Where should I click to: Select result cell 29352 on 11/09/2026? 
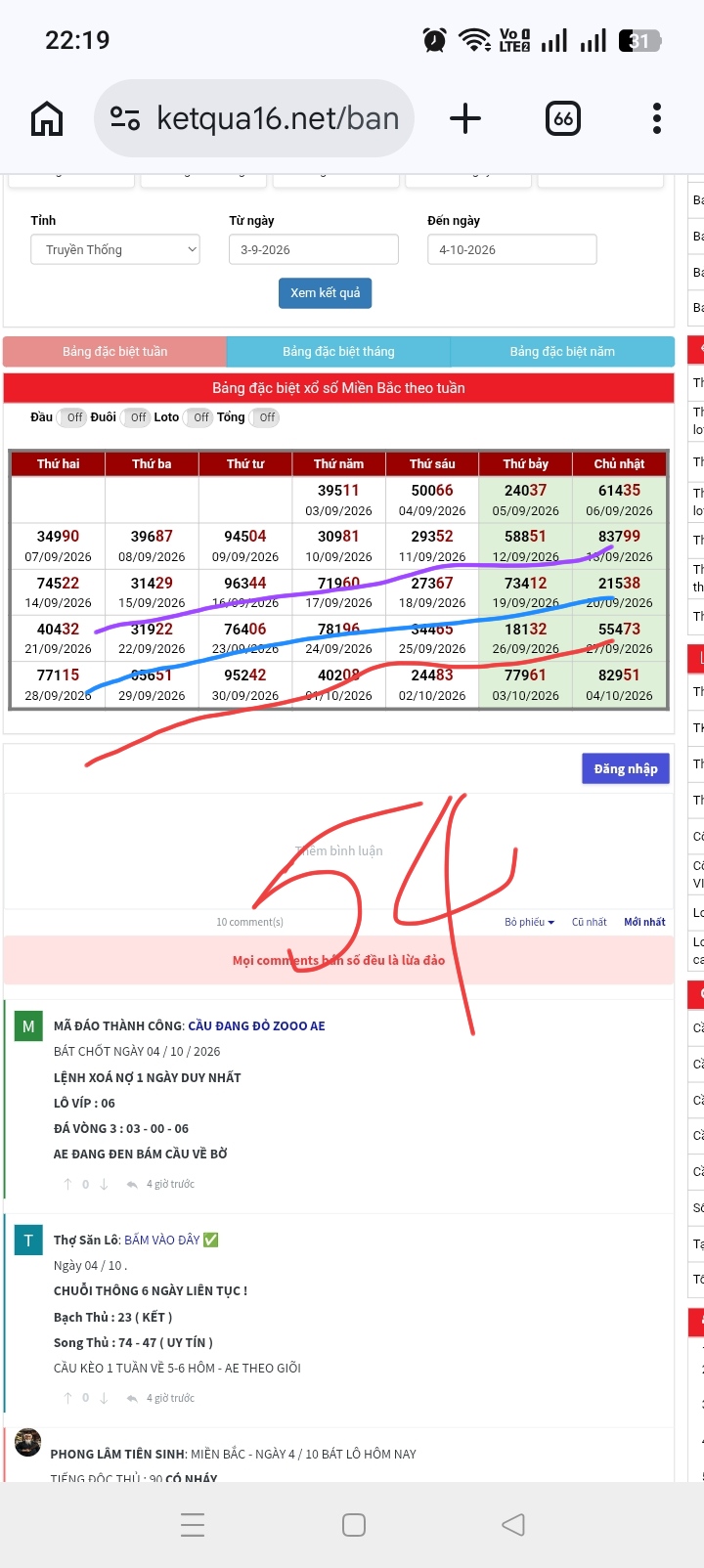[432, 545]
